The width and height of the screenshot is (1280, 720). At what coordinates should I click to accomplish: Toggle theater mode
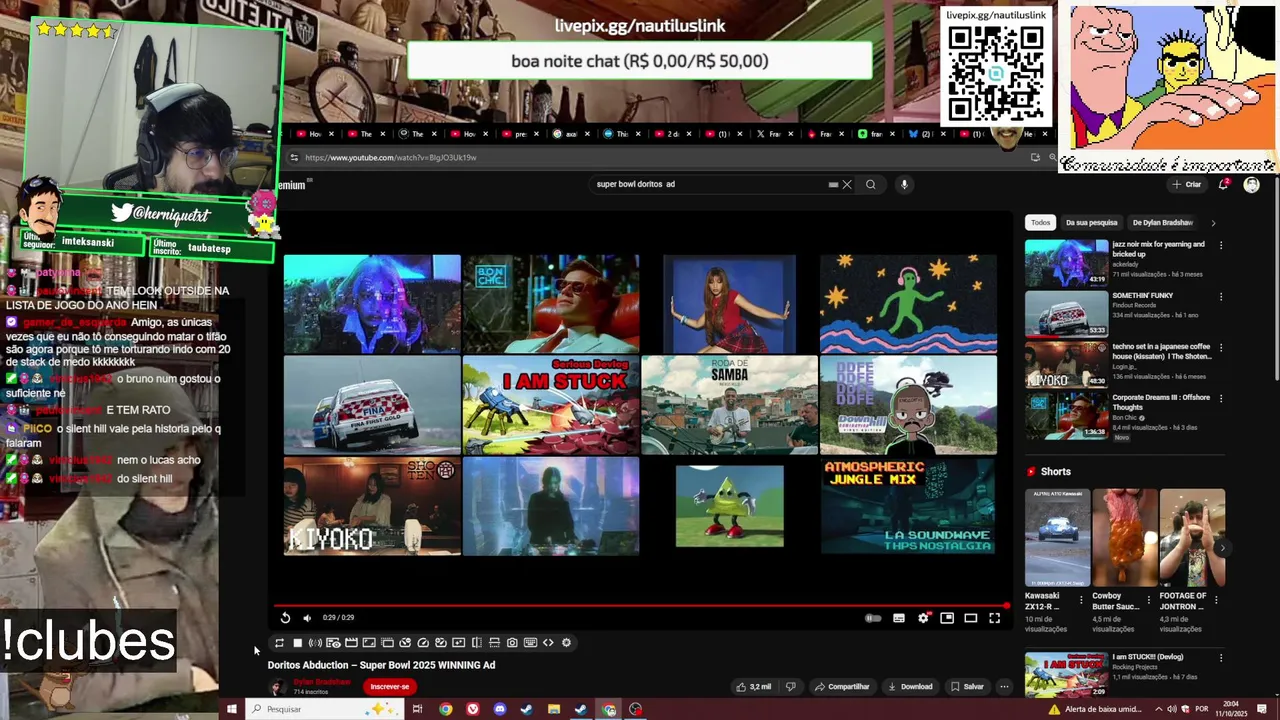click(x=970, y=618)
